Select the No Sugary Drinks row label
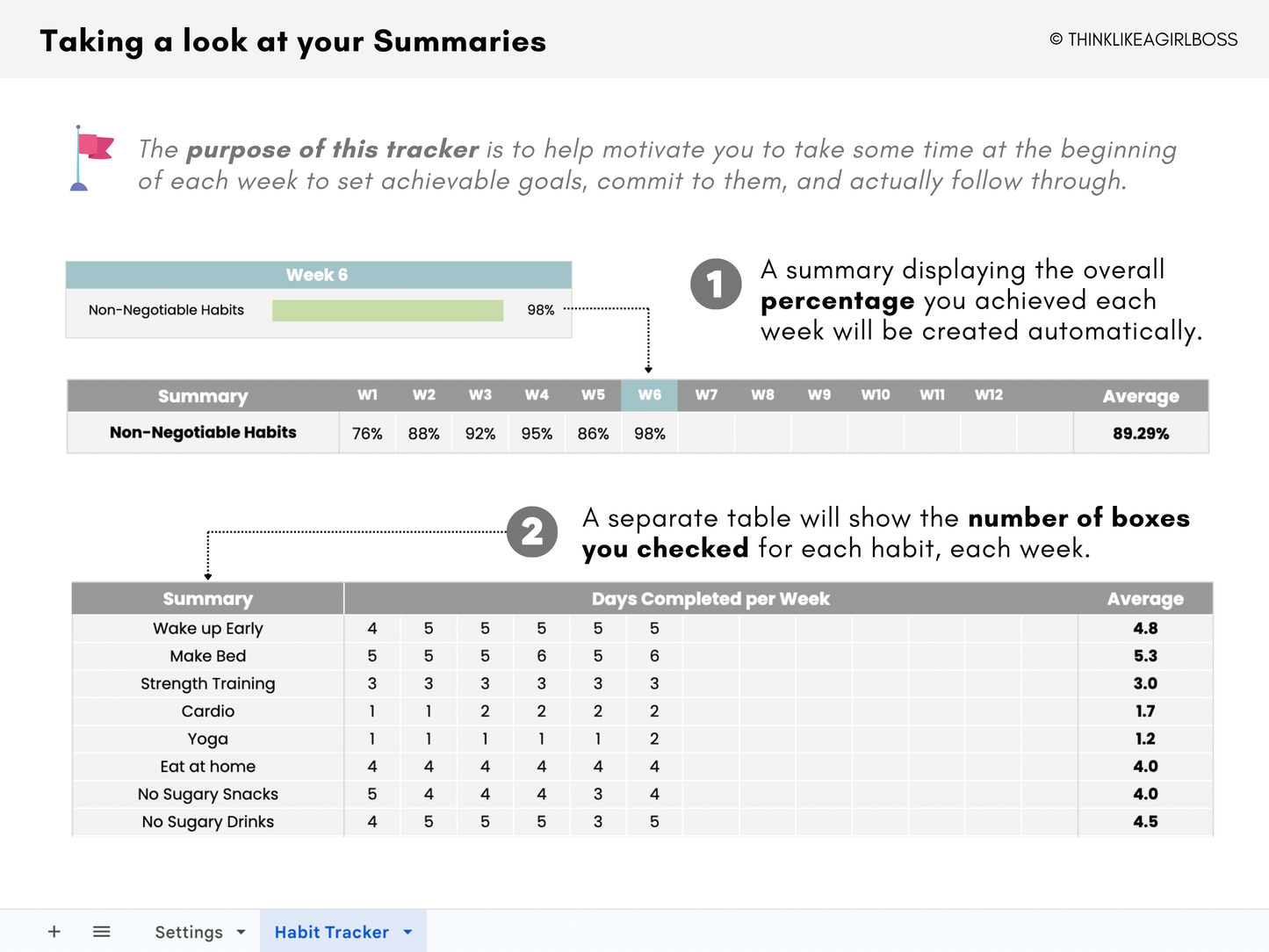This screenshot has height=952, width=1269. click(x=208, y=822)
